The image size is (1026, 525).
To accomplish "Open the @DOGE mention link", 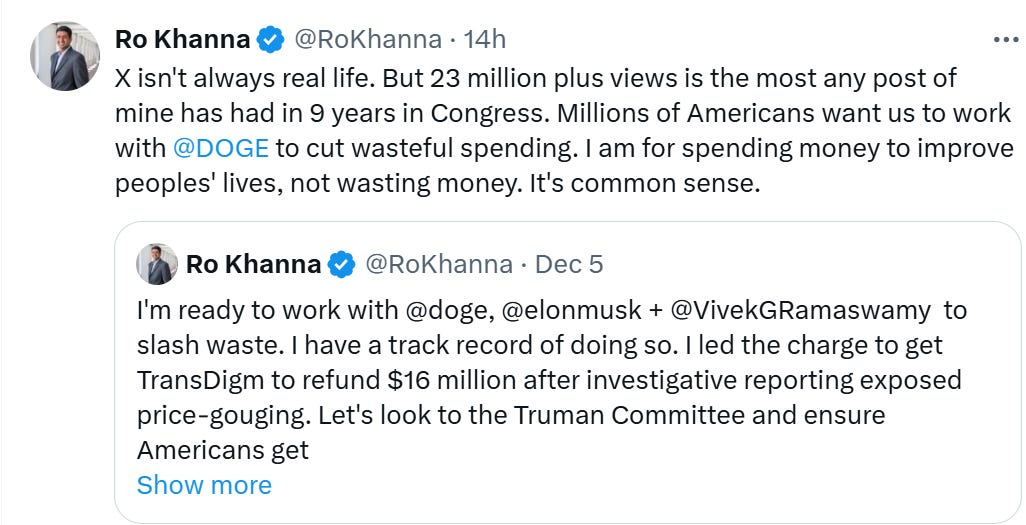I will click(x=221, y=148).
